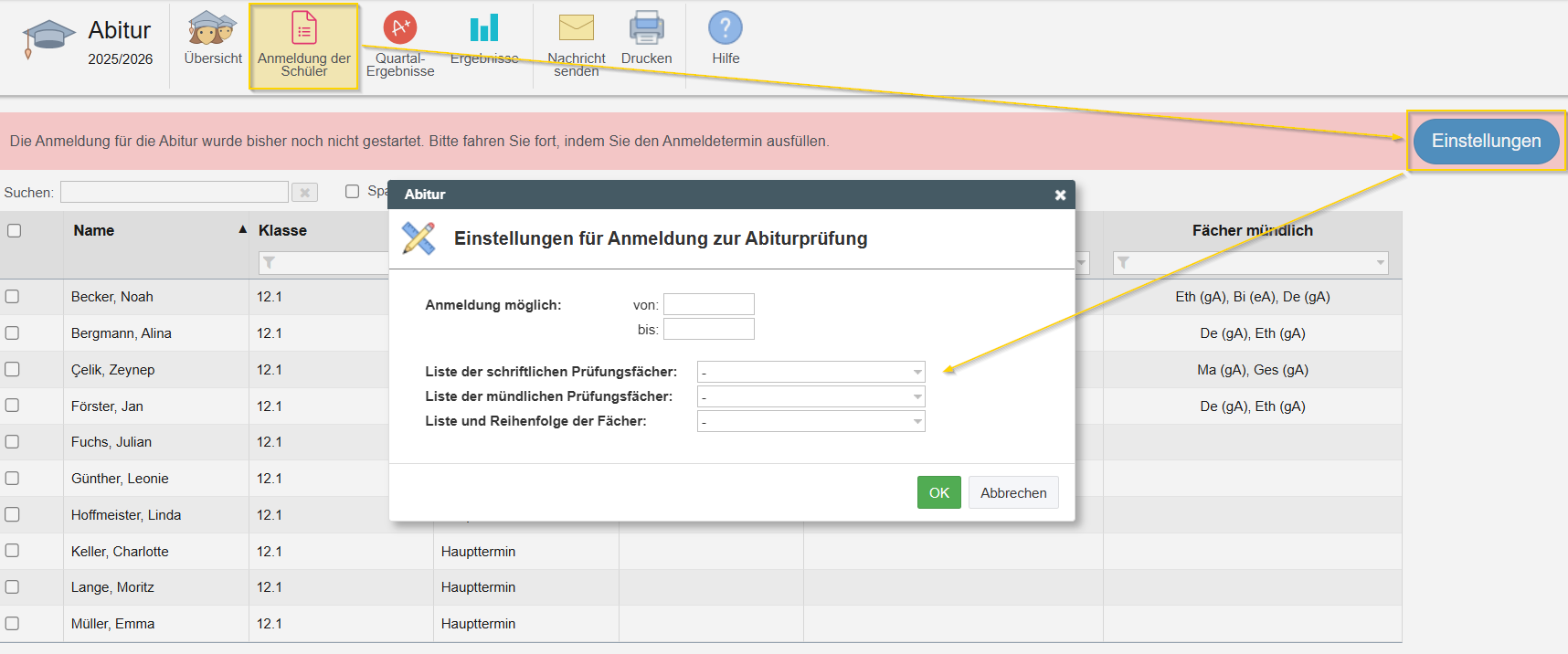Confirm the dialog with OK button
Image resolution: width=1568 pixels, height=654 pixels.
(938, 493)
